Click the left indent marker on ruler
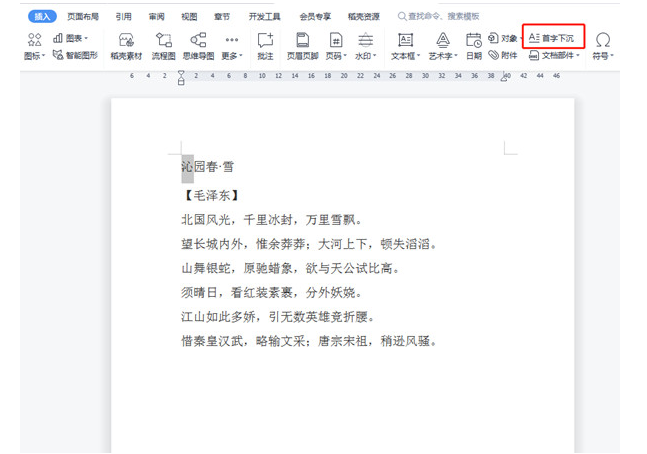Viewport: 647px width, 454px height. pyautogui.click(x=181, y=78)
